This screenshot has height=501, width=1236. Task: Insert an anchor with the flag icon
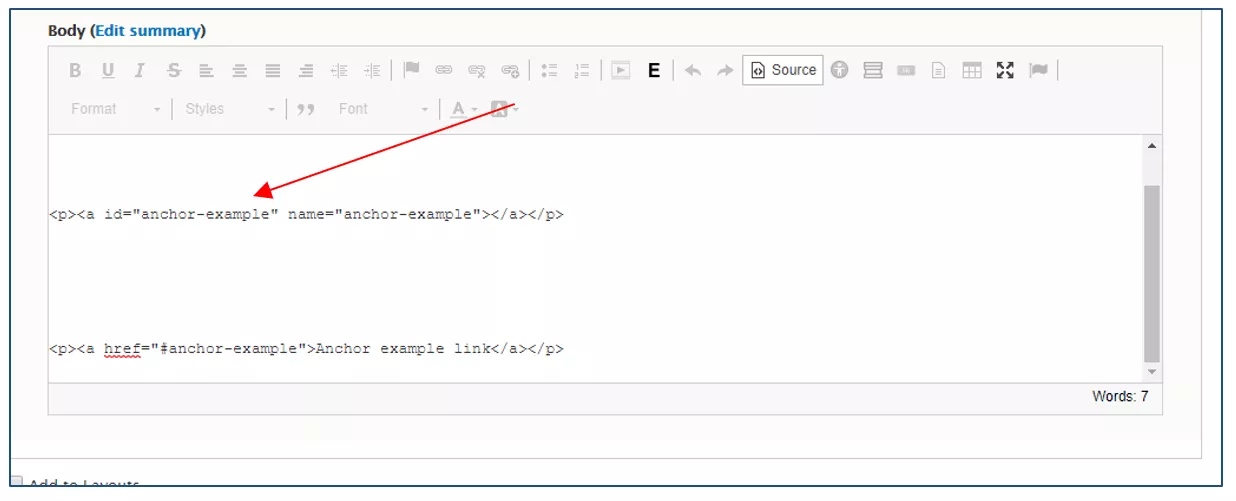tap(411, 70)
